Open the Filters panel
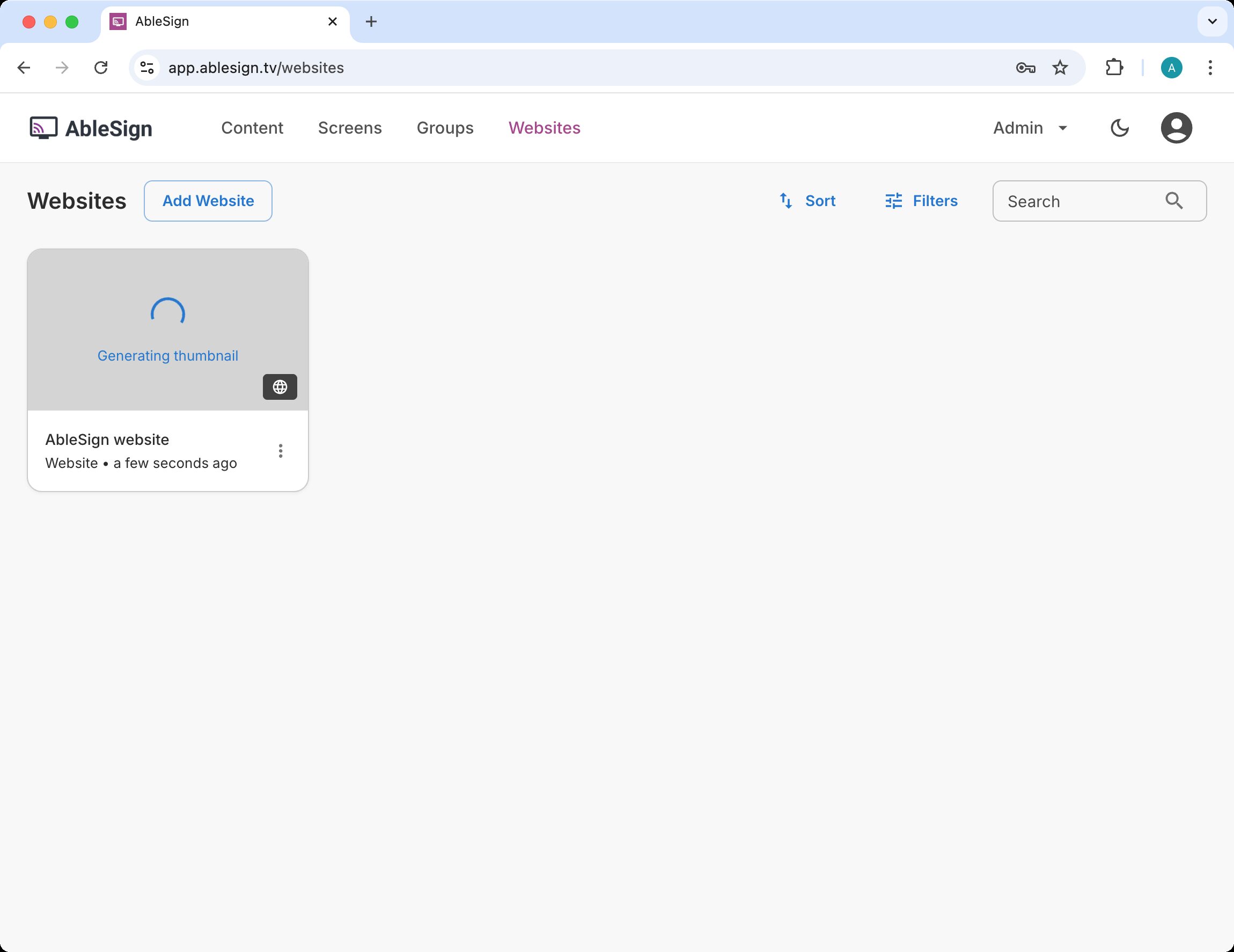This screenshot has height=952, width=1234. coord(921,201)
